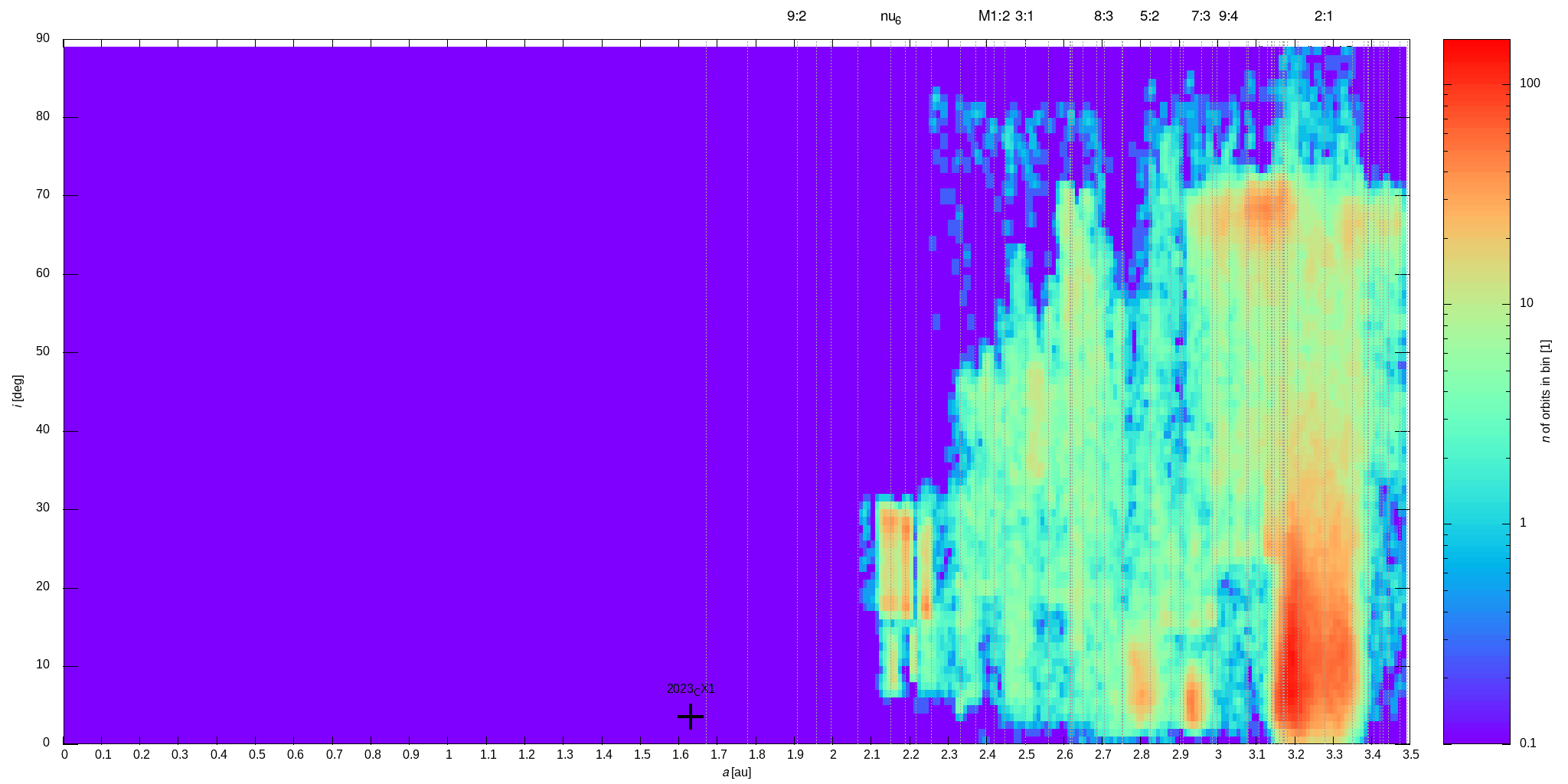Click the x-axis tick label '3.2'
The height and width of the screenshot is (784, 1568).
tap(1295, 755)
